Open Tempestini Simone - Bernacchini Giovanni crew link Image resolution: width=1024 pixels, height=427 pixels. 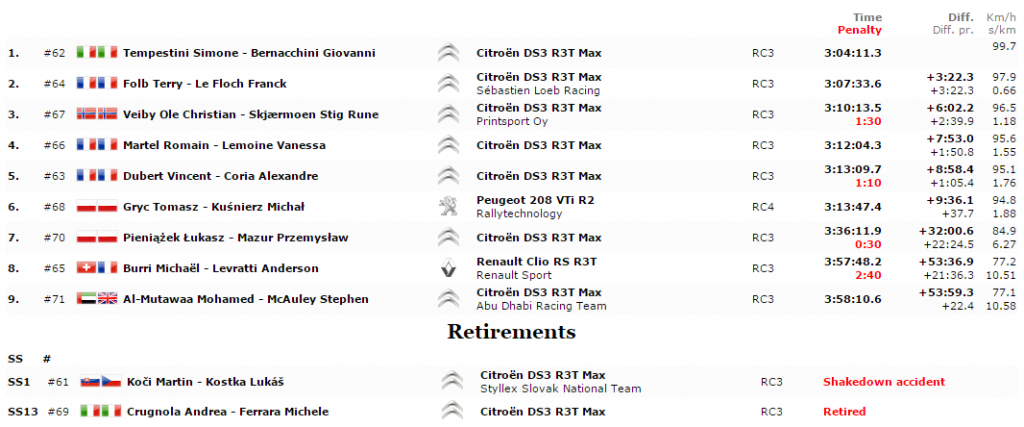coord(248,53)
